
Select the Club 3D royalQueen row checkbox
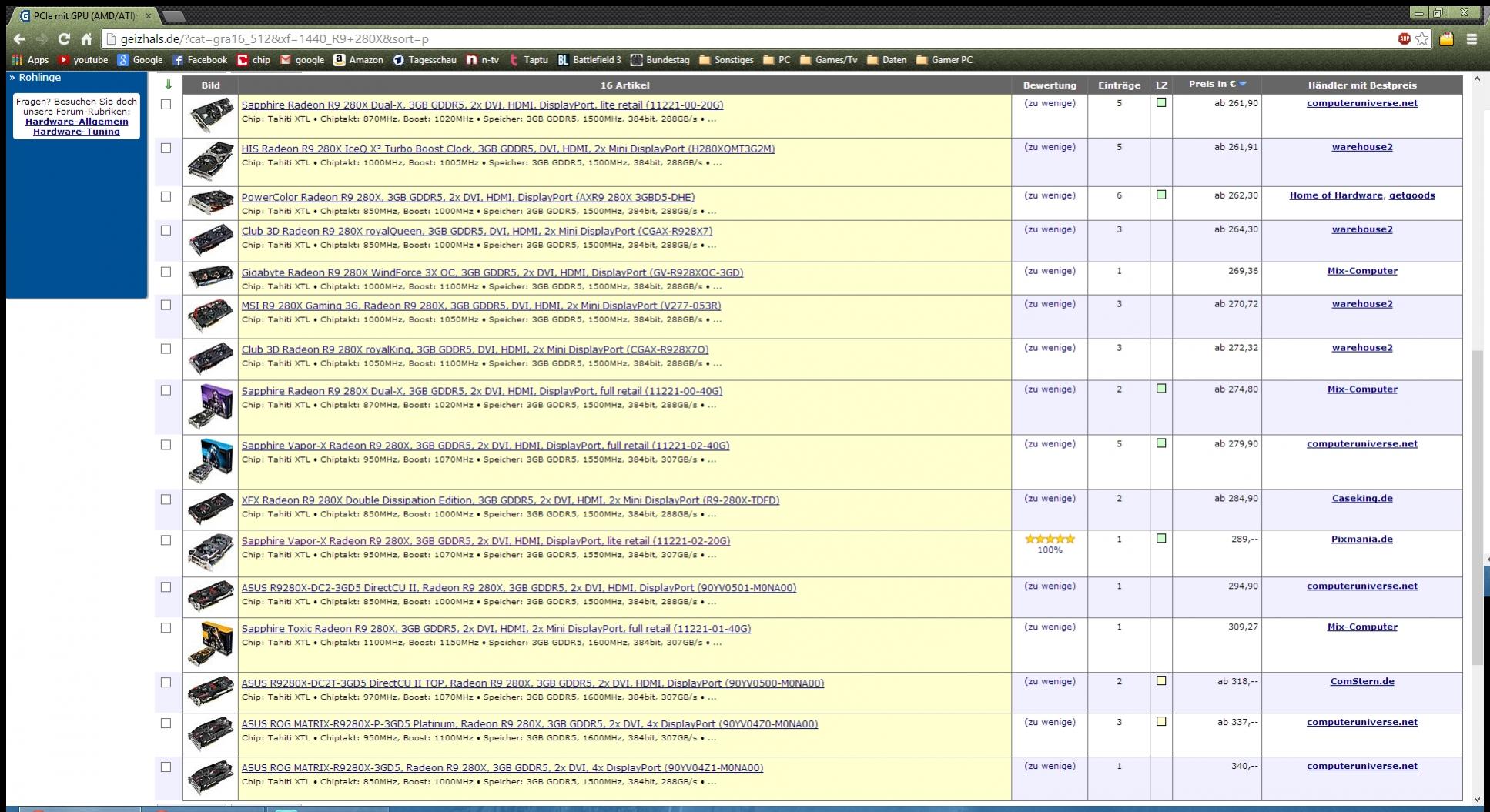[166, 231]
